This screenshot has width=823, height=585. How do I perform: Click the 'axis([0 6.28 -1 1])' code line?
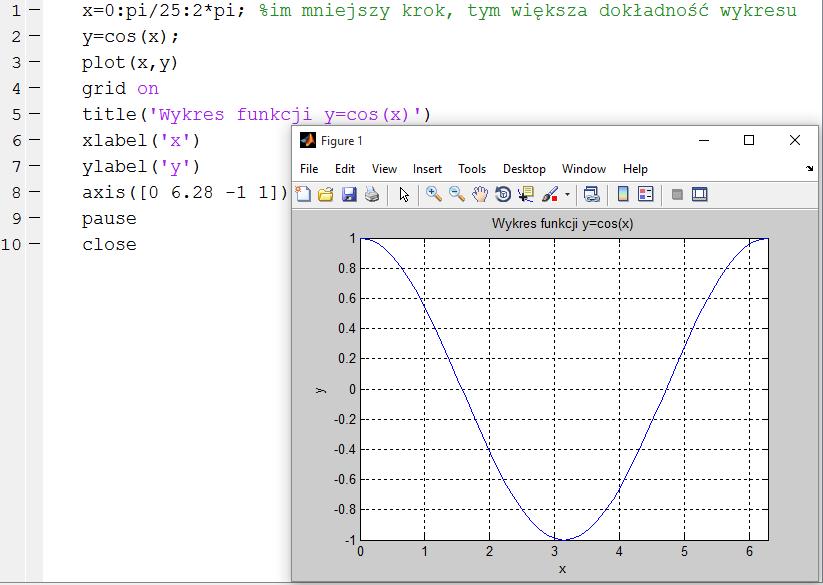[x=185, y=193]
